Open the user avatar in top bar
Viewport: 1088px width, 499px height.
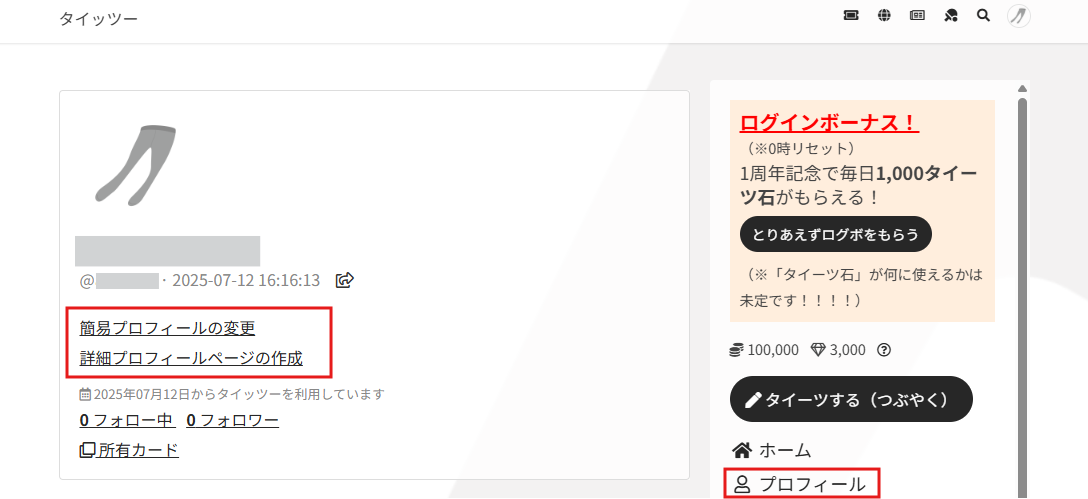1019,15
